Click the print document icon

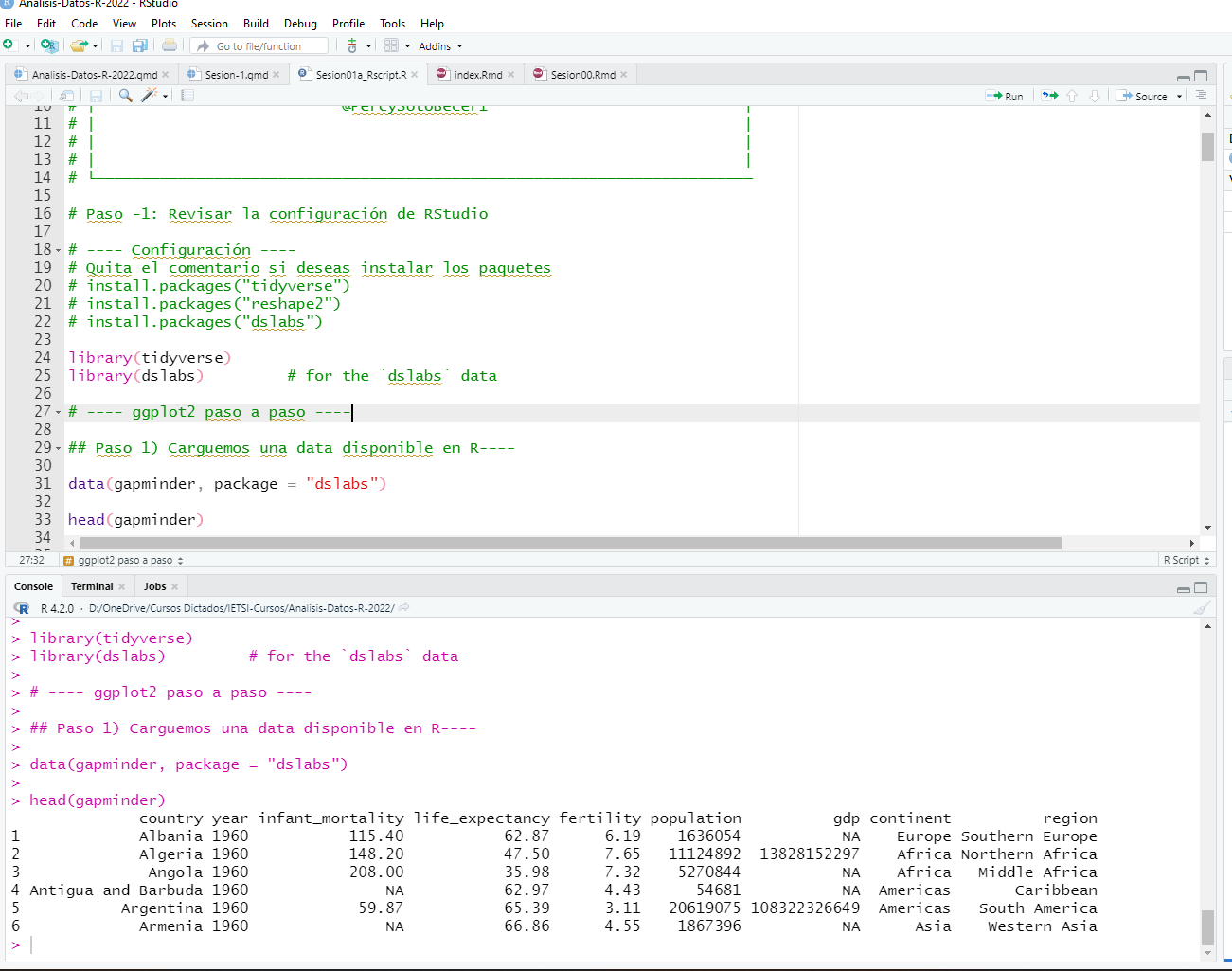pyautogui.click(x=170, y=45)
